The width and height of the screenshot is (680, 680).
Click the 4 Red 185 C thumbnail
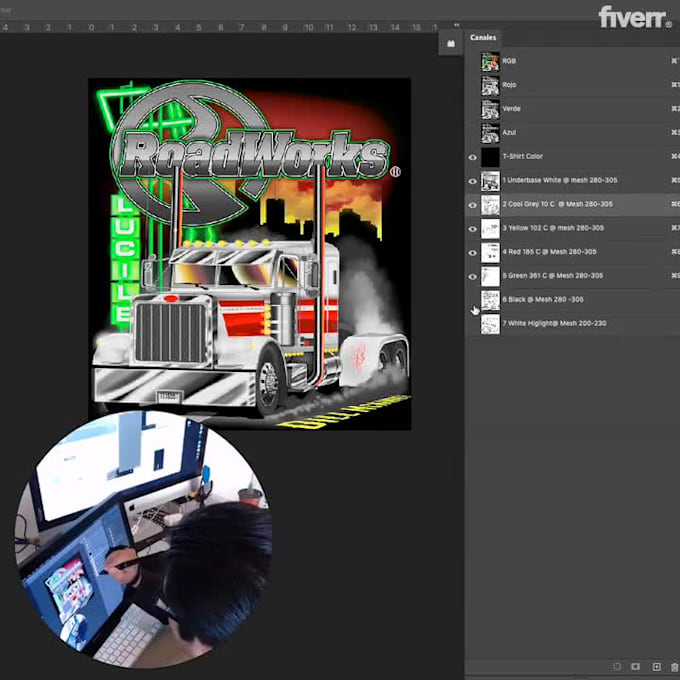[x=490, y=252]
